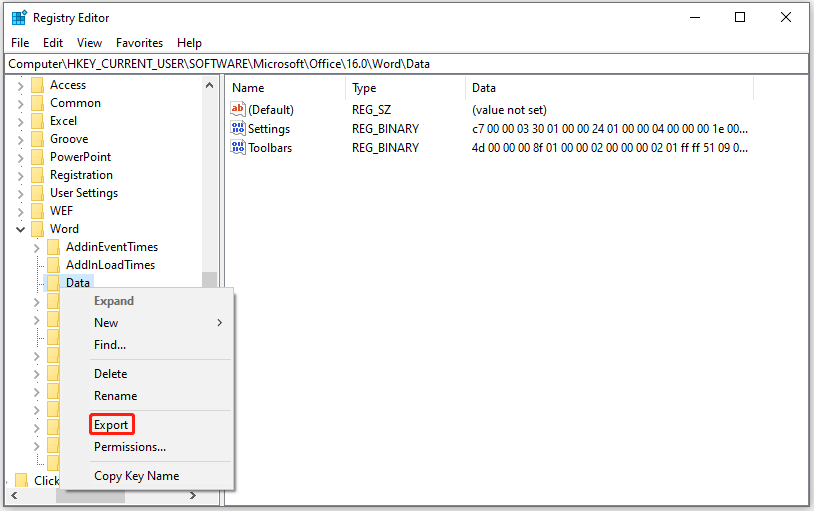Click the Registry Editor app icon in title bar
814x511 pixels.
pyautogui.click(x=18, y=17)
